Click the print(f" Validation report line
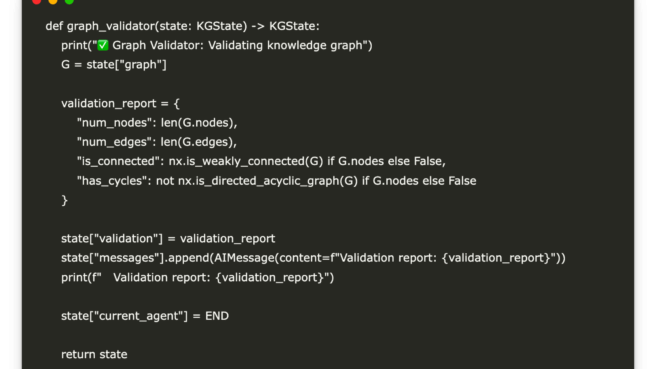This screenshot has width=656, height=369. [x=197, y=277]
